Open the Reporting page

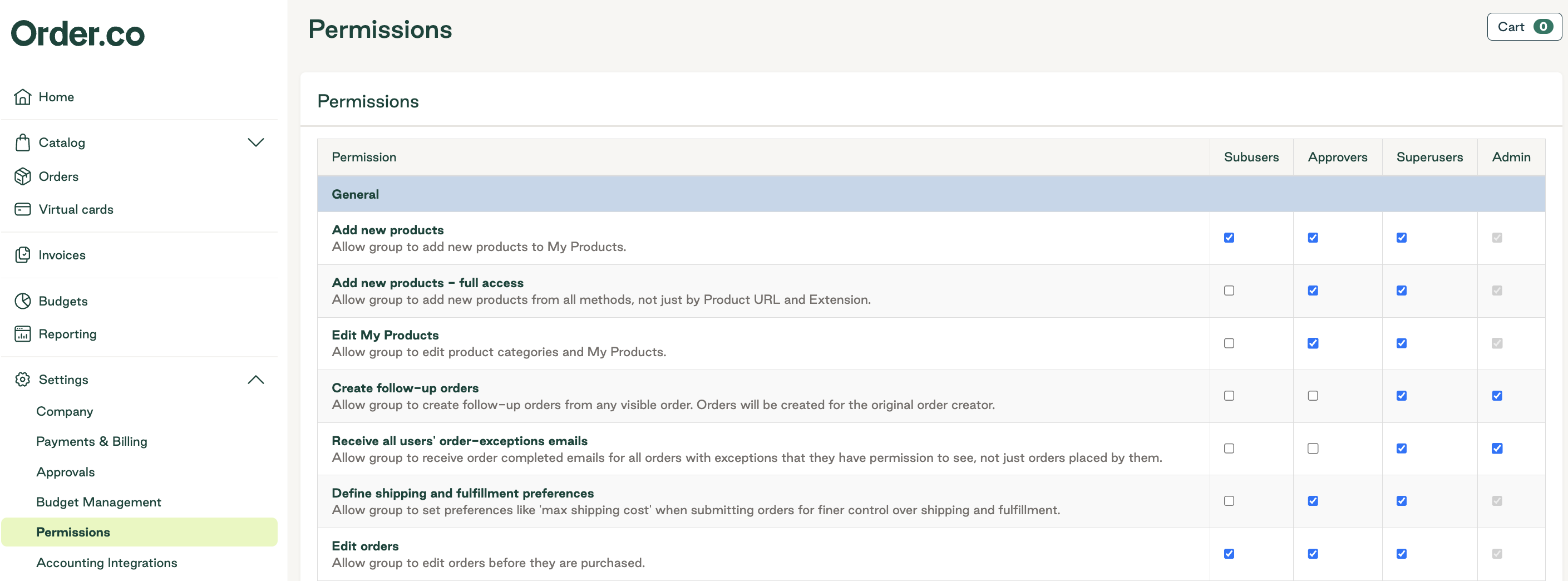(x=67, y=334)
